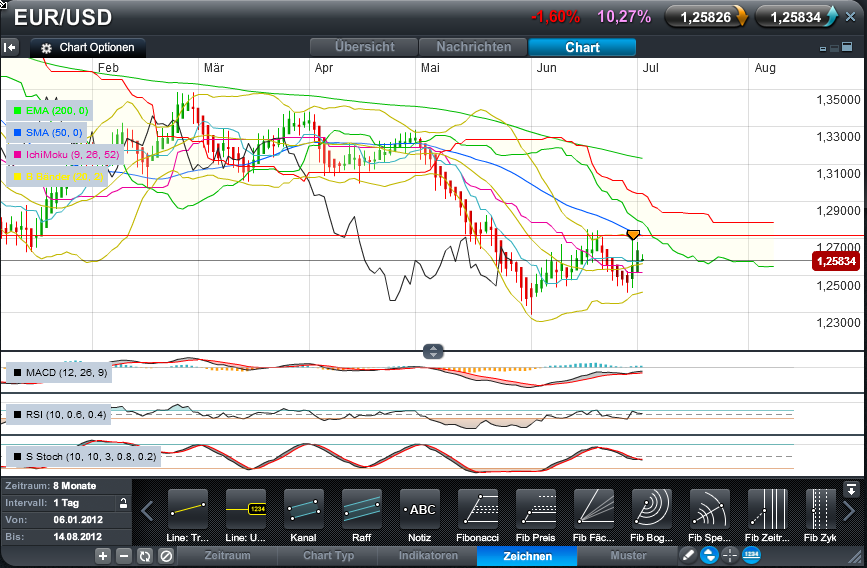Select the Zeichnen bottom tab

pos(527,556)
